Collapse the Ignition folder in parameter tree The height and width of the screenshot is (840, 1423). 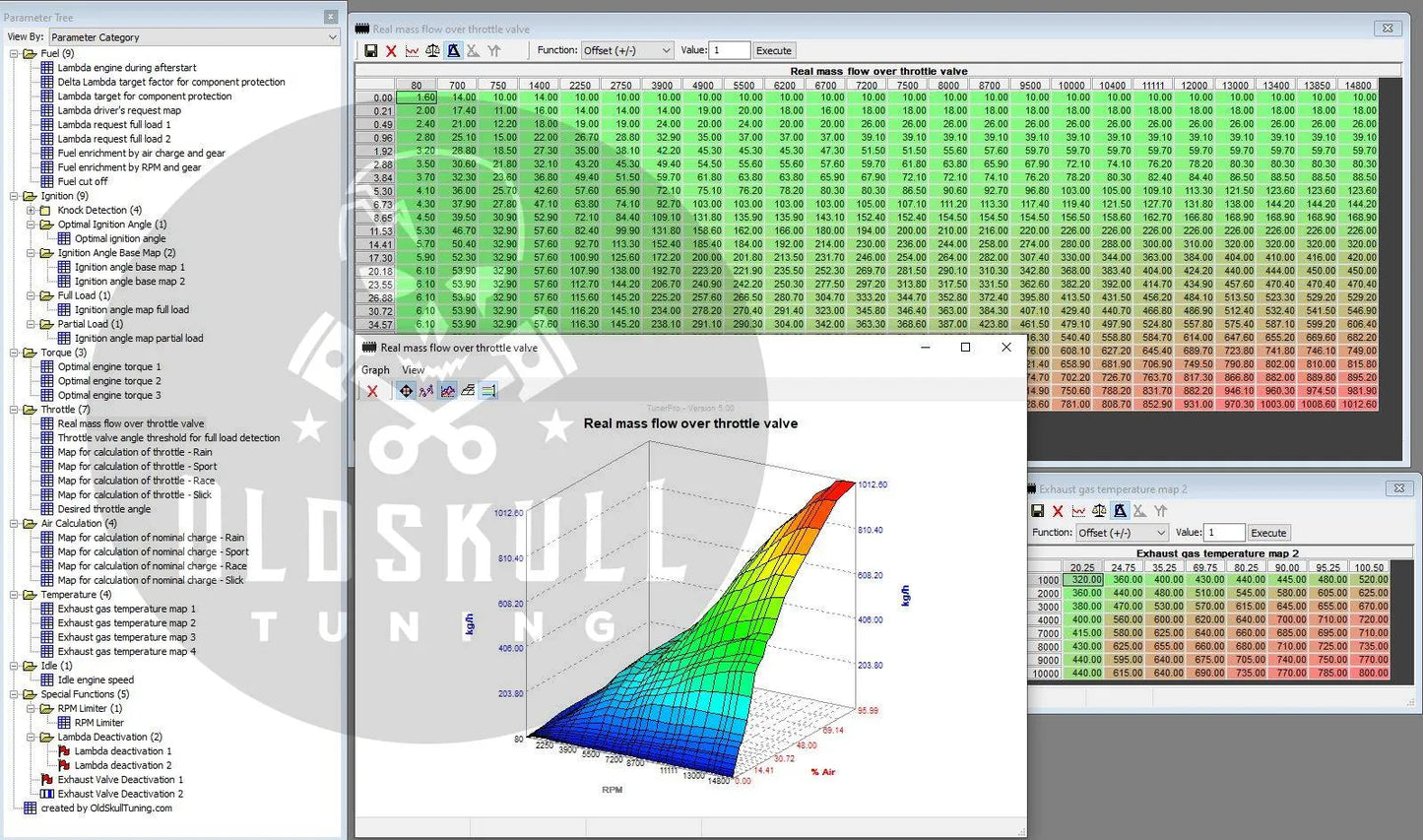pos(15,196)
